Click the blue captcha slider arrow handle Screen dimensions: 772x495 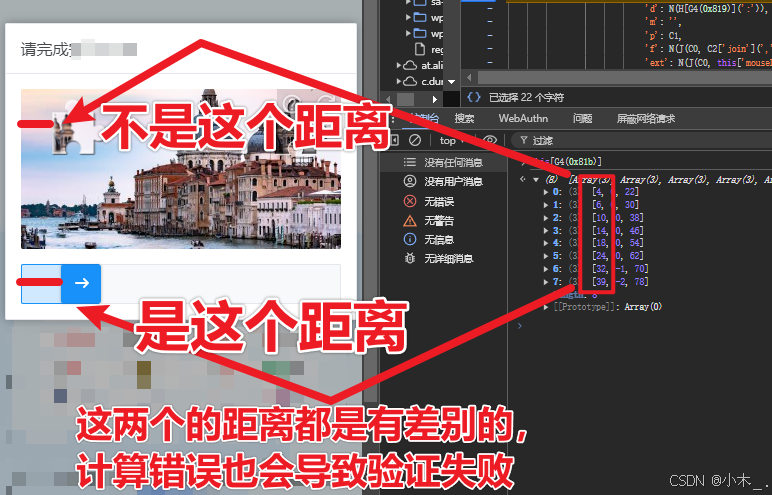[81, 283]
